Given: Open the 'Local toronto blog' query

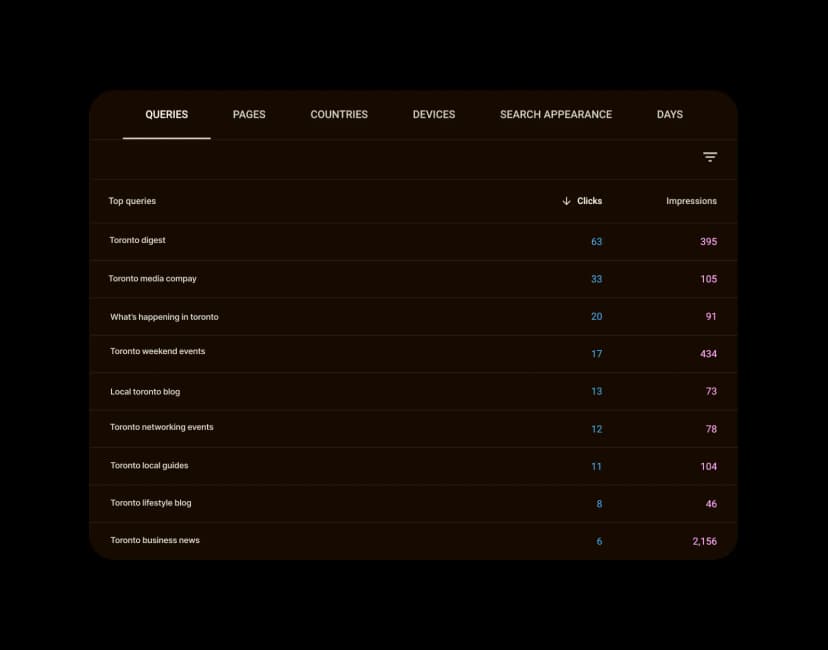Looking at the screenshot, I should pyautogui.click(x=145, y=391).
